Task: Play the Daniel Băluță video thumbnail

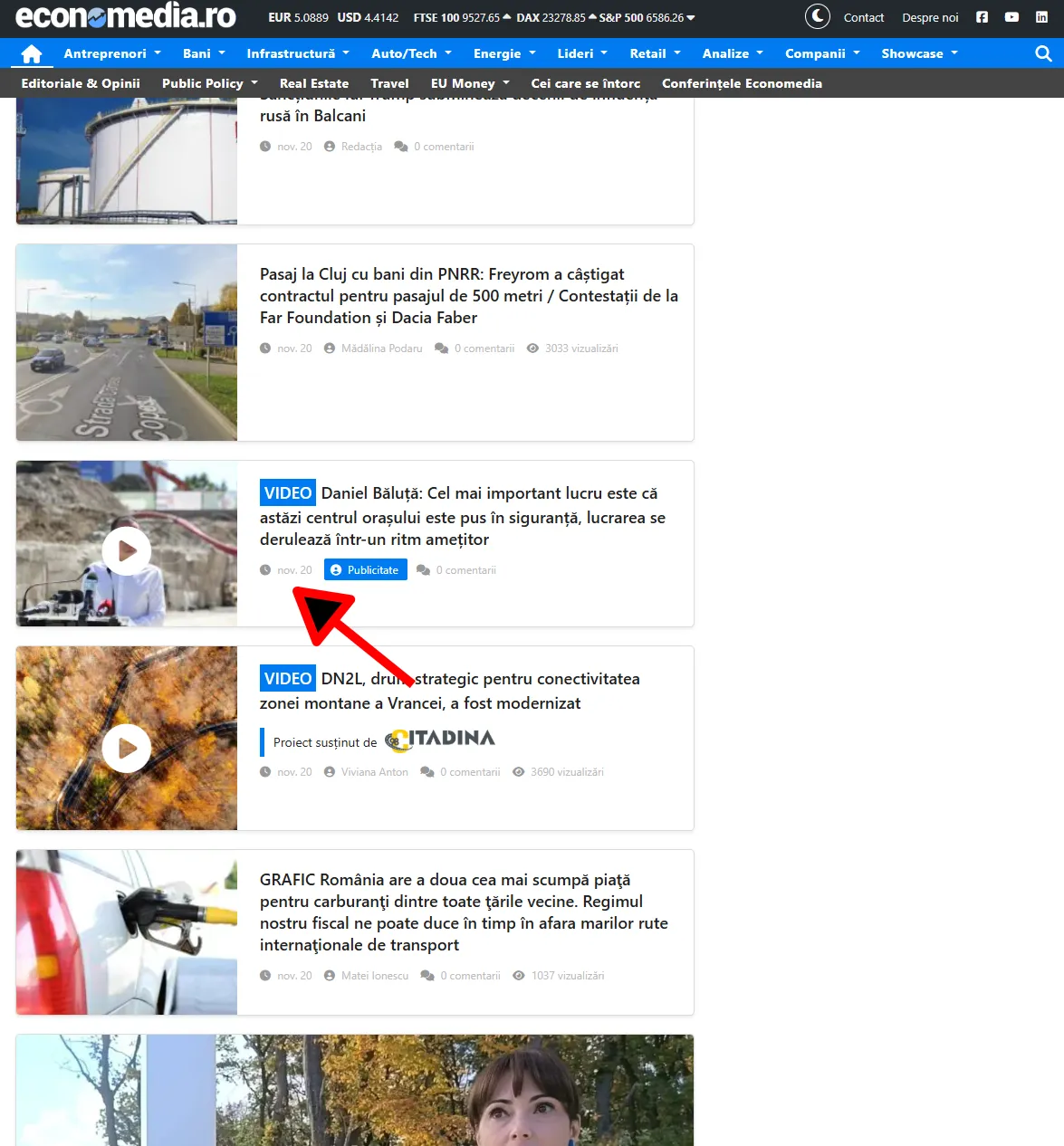Action: (x=127, y=550)
